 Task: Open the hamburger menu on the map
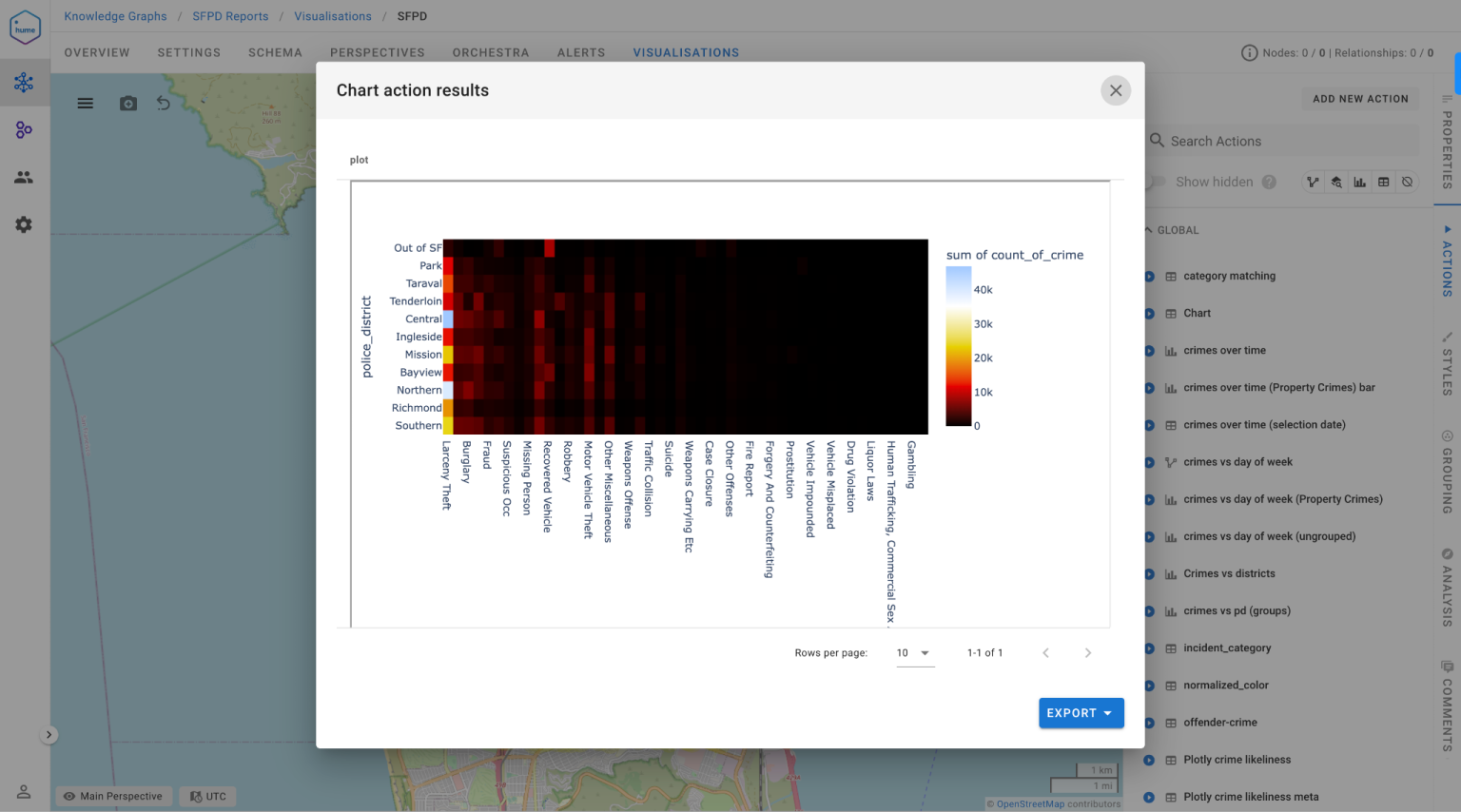click(86, 104)
